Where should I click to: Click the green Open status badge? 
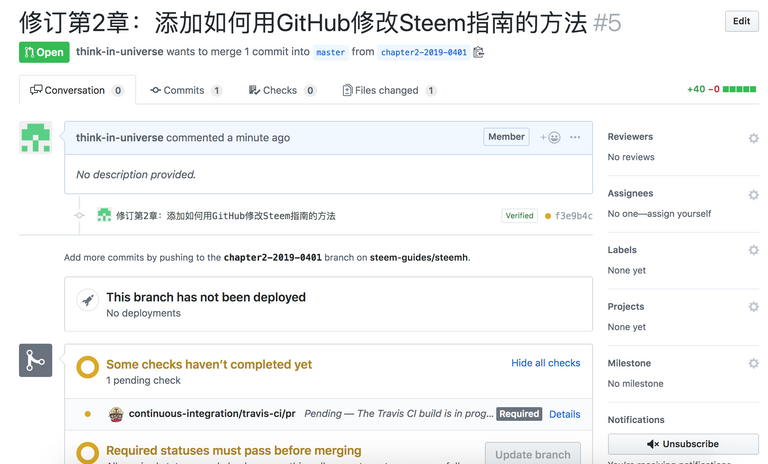point(44,52)
